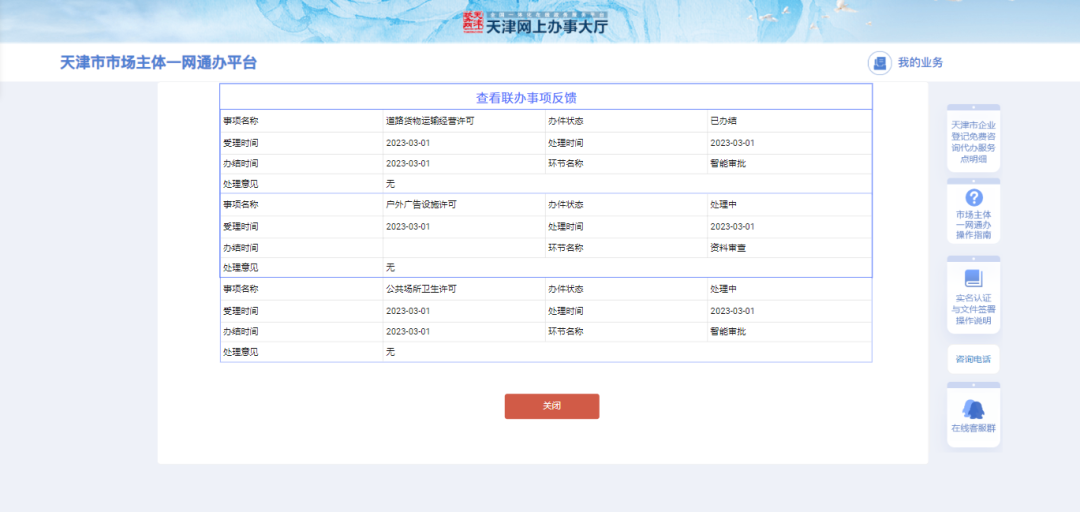Click the book icon for 实名认证
This screenshot has width=1080, height=512.
[973, 278]
